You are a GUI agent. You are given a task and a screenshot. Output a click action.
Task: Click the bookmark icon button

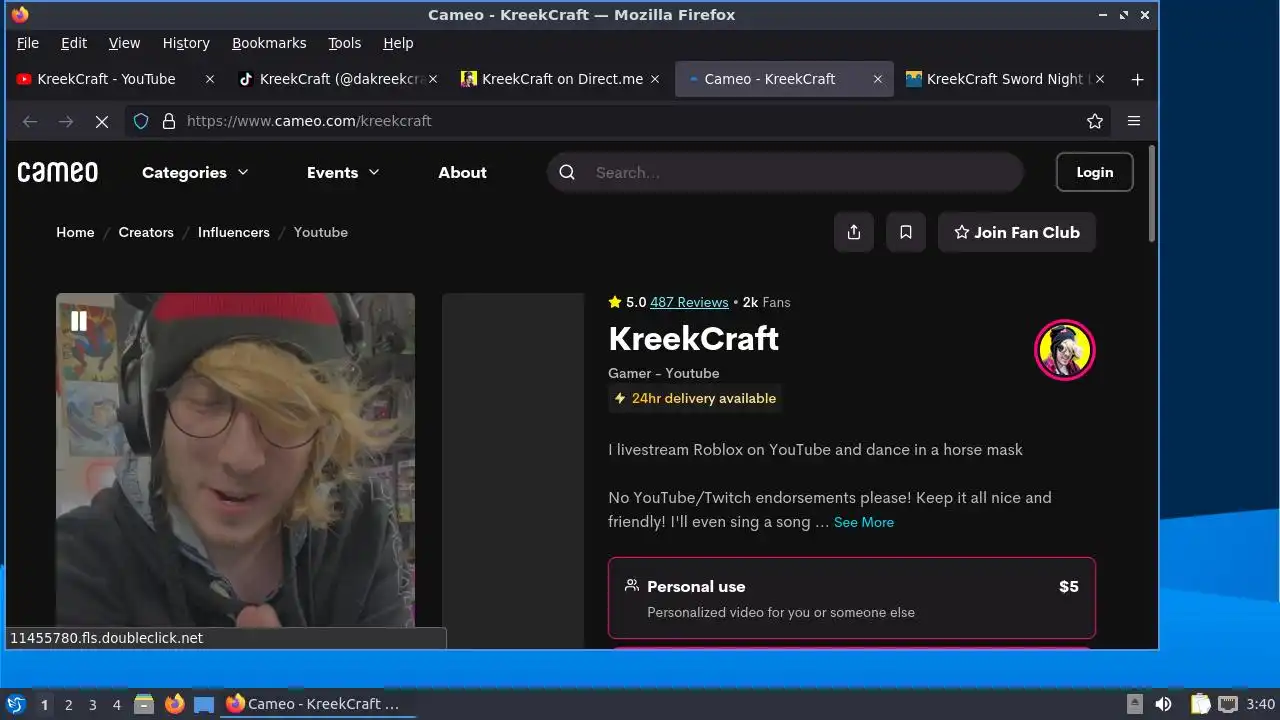point(906,232)
